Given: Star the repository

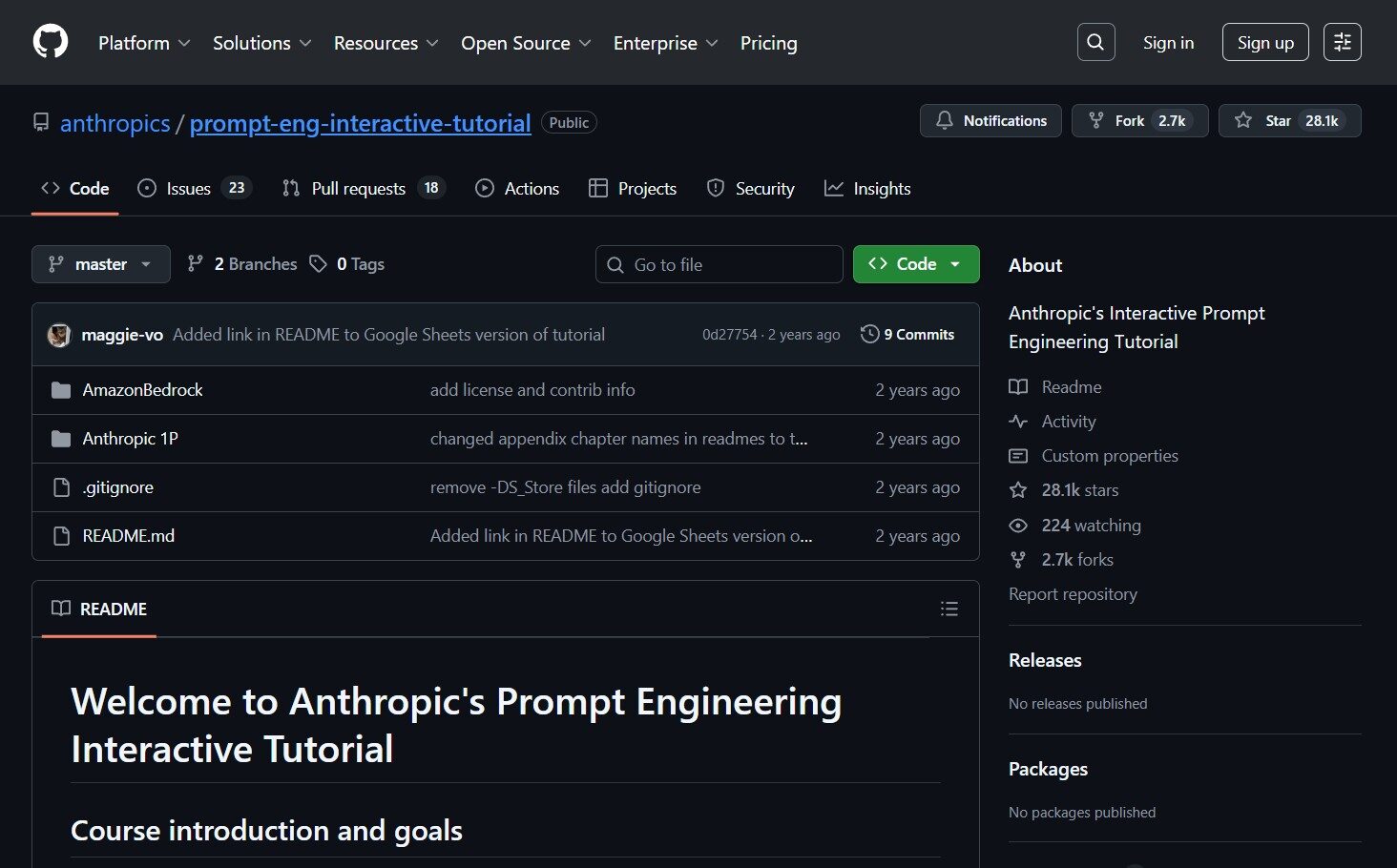Looking at the screenshot, I should coord(1289,121).
